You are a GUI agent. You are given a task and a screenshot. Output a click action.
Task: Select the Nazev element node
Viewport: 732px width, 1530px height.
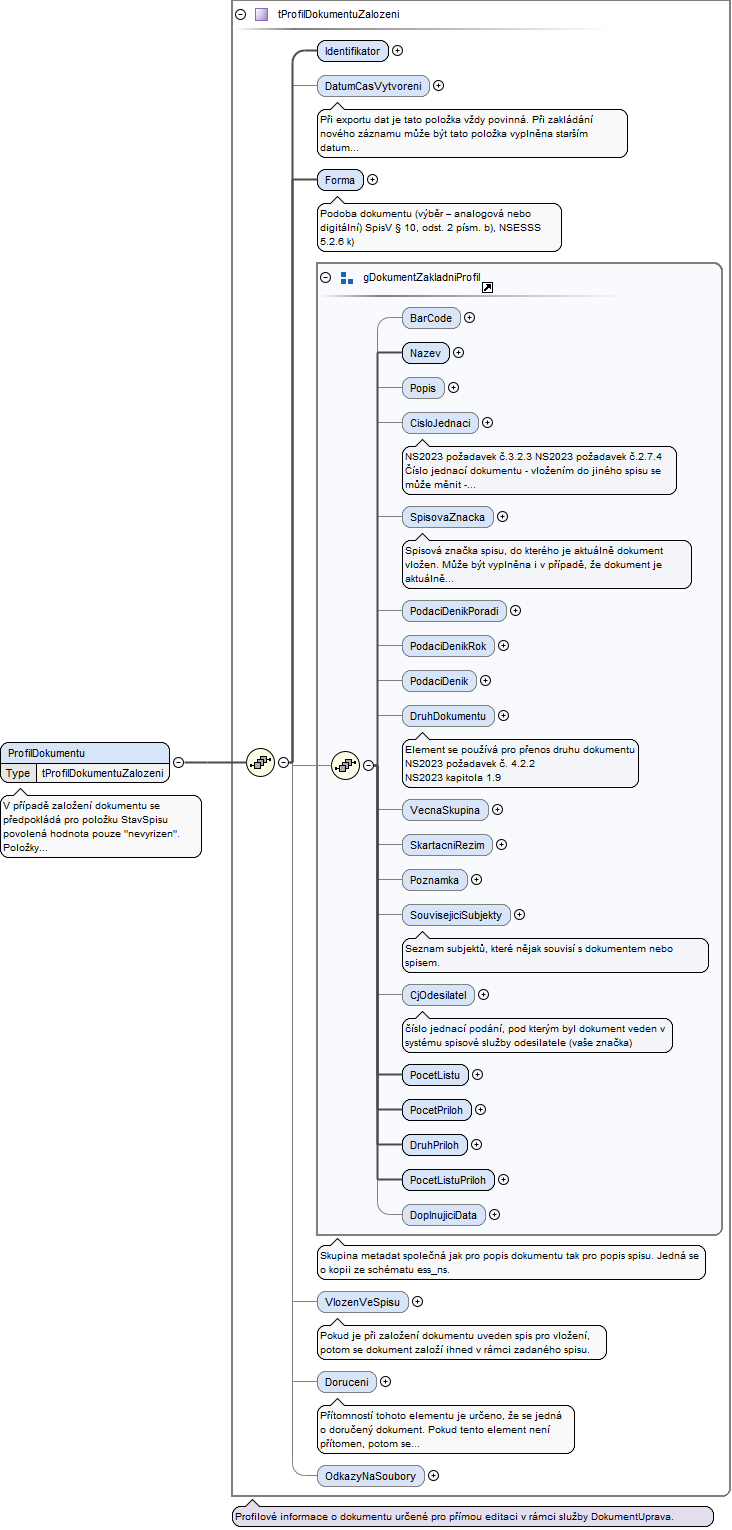(426, 352)
